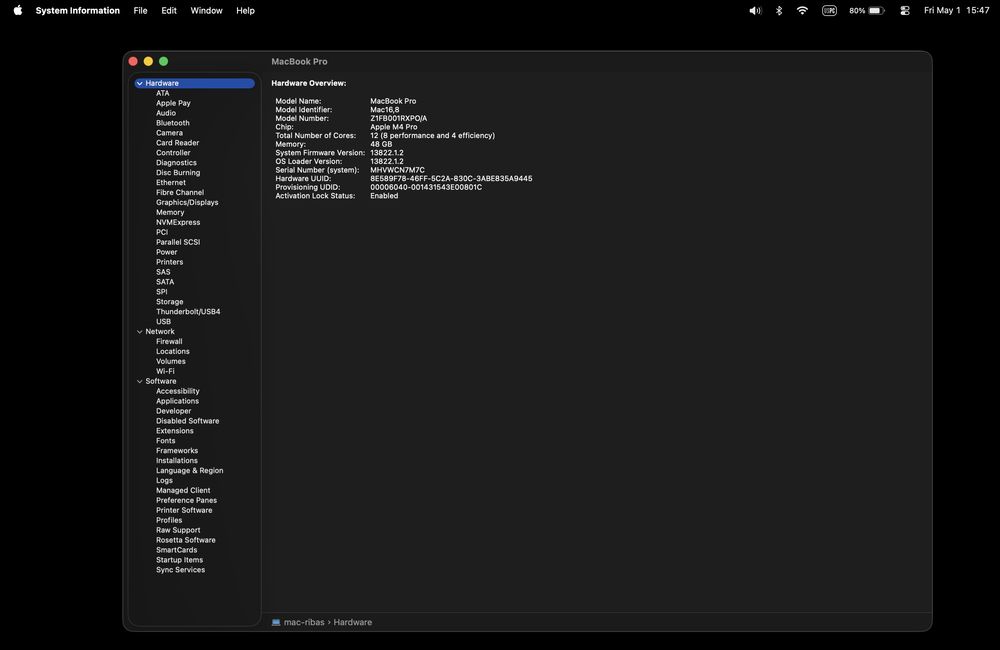Select Ethernet in the sidebar
The width and height of the screenshot is (1000, 650).
[170, 182]
